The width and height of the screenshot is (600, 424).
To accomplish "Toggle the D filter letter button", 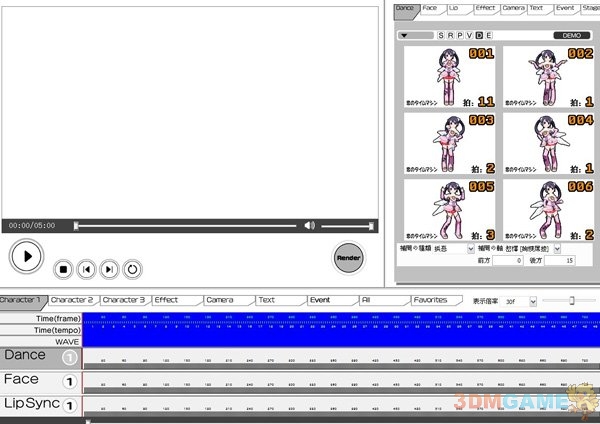I will click(x=478, y=35).
